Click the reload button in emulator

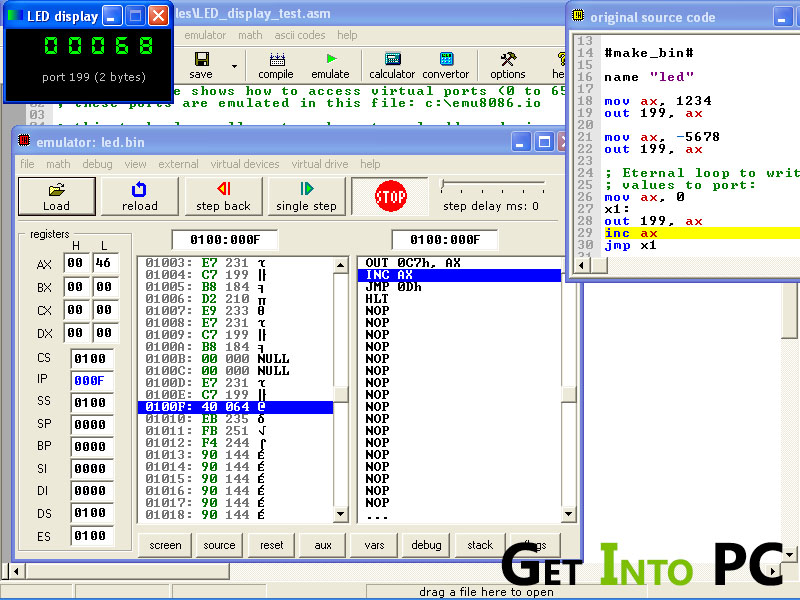[140, 196]
